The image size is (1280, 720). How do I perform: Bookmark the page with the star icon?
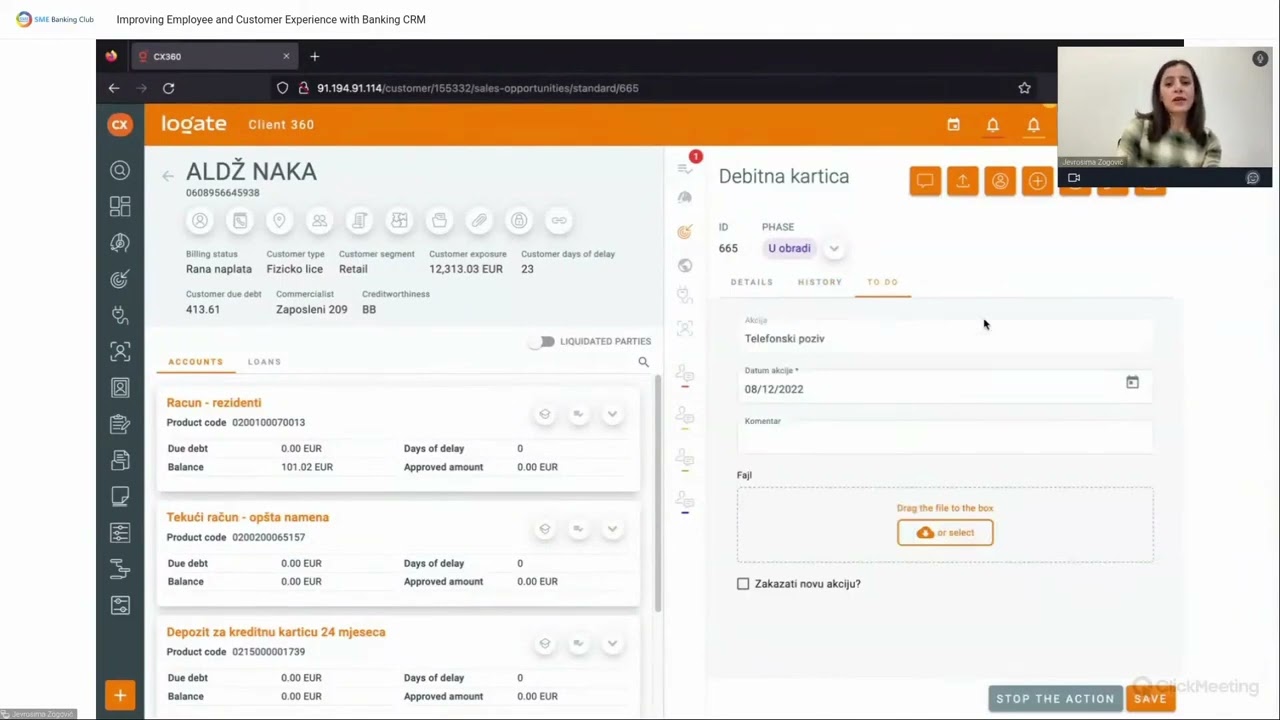(x=1024, y=88)
